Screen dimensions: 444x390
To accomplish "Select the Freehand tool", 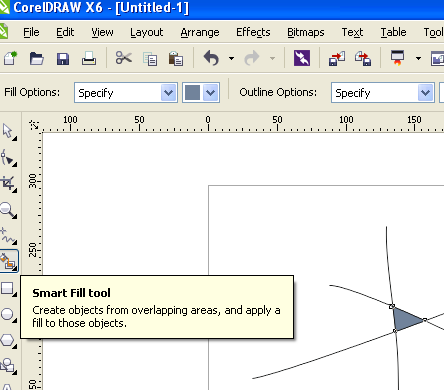I will coord(8,236).
